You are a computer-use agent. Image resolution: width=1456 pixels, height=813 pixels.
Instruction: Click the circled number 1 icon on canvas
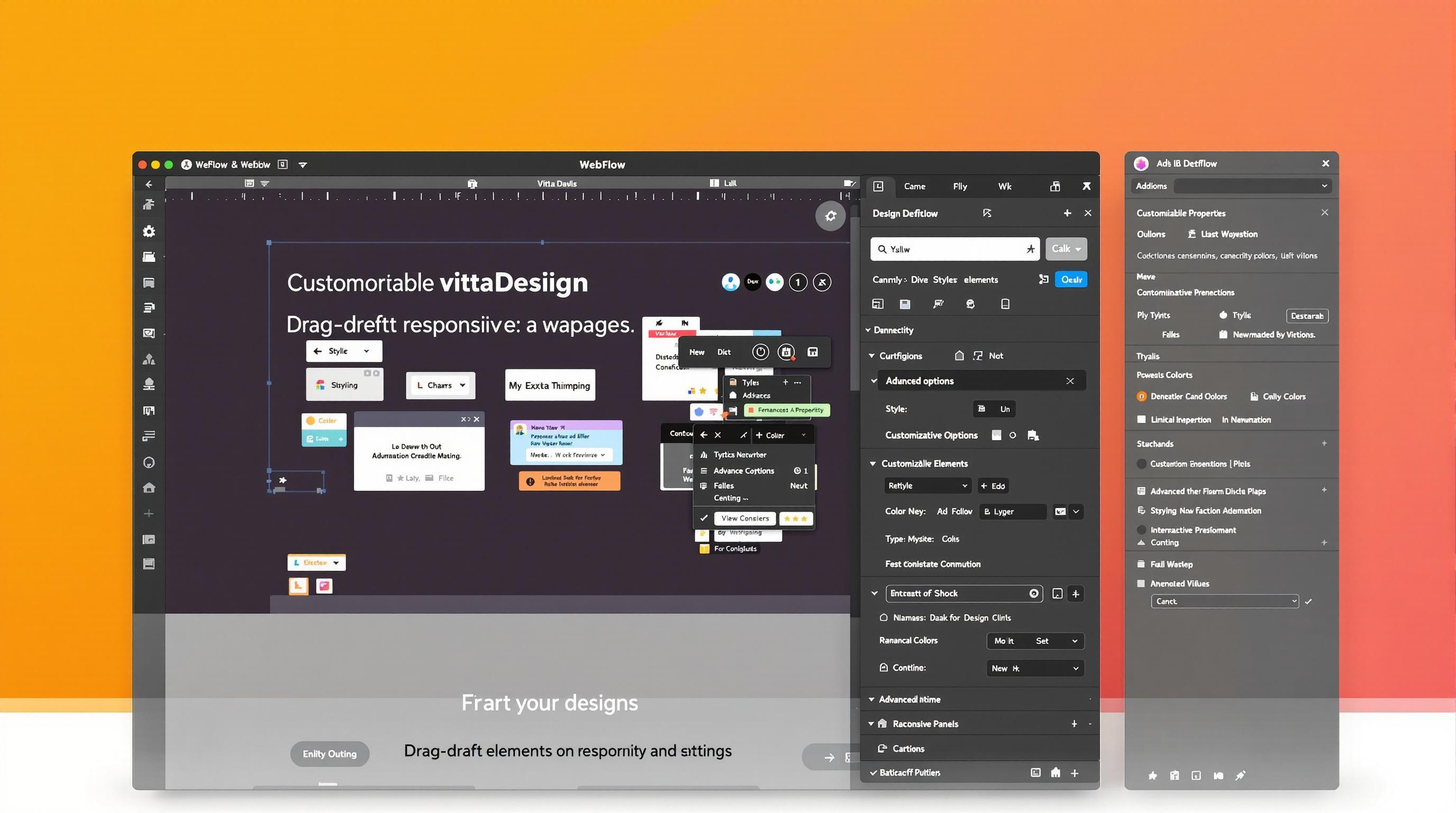pos(797,282)
